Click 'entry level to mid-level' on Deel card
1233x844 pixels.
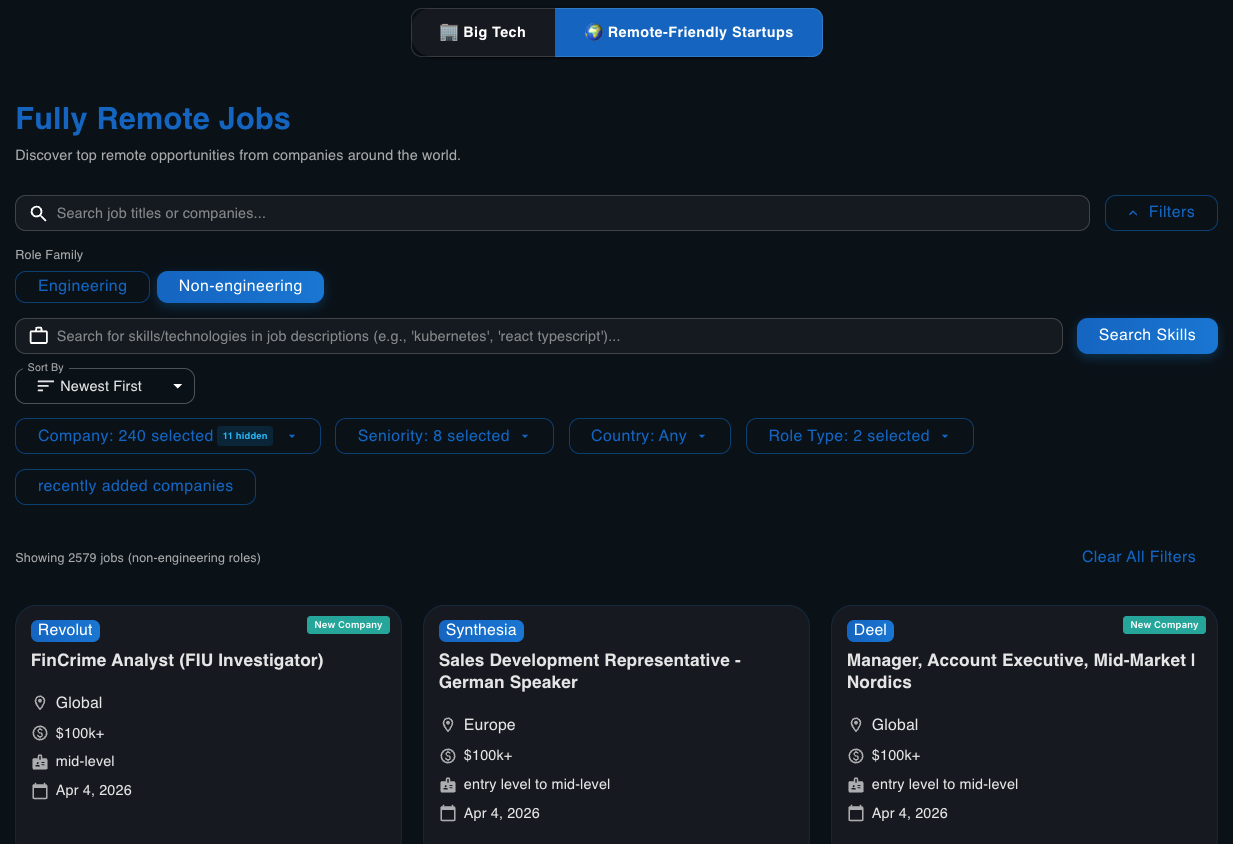pyautogui.click(x=945, y=785)
